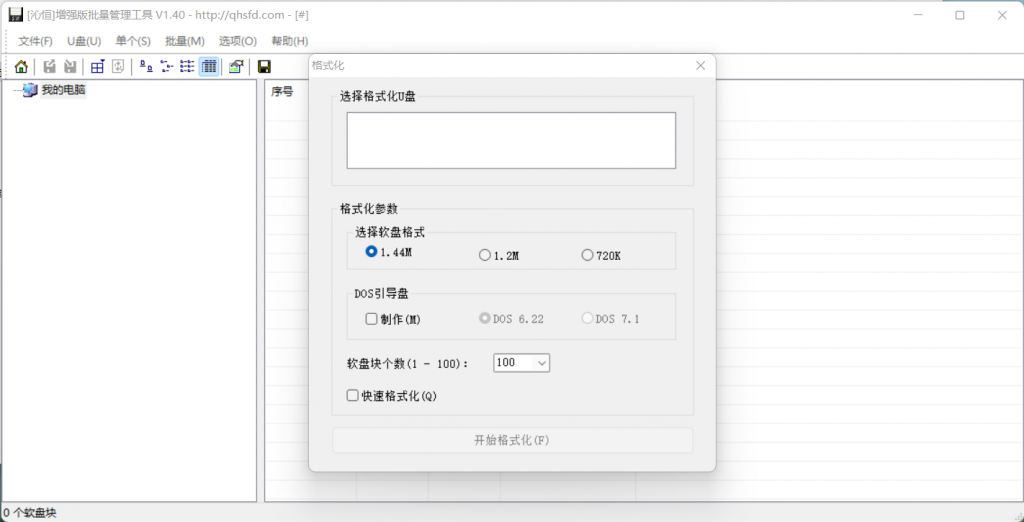The width and height of the screenshot is (1024, 522).
Task: Click the My Computer tree node icon
Action: coord(30,90)
